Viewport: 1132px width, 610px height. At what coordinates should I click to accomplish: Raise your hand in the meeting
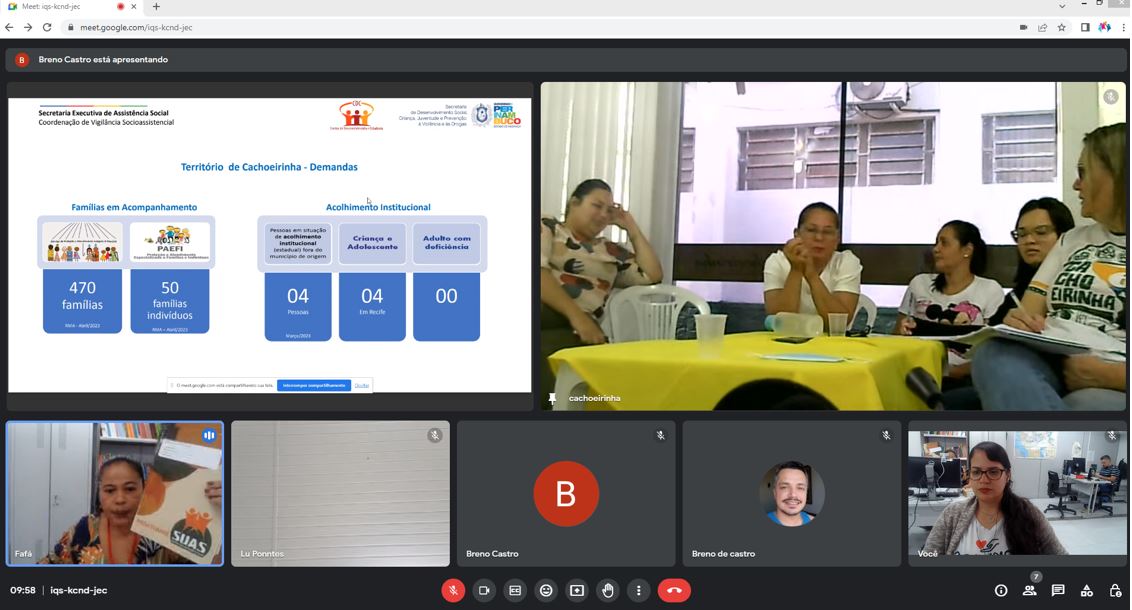(x=608, y=591)
